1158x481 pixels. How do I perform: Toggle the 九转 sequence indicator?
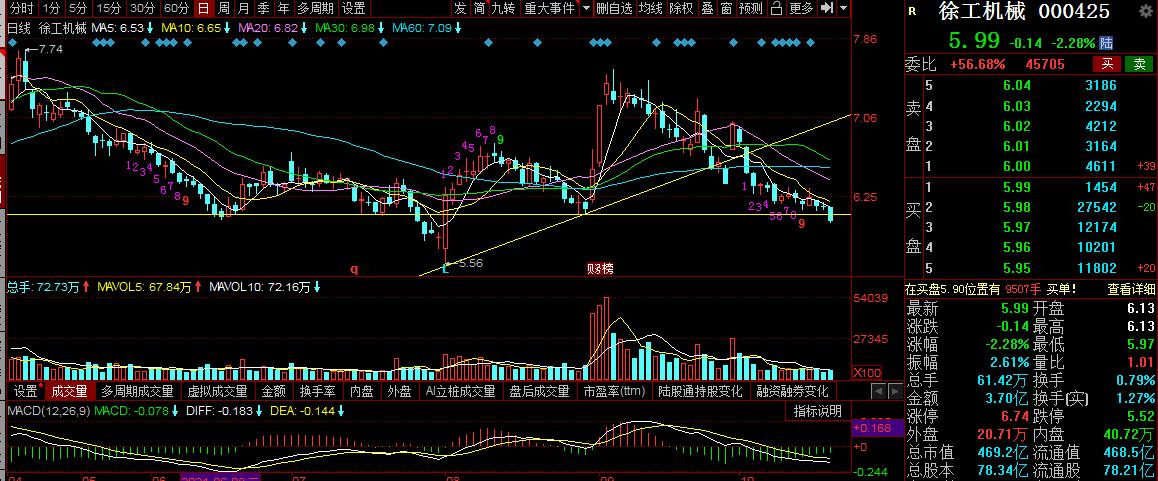[504, 9]
